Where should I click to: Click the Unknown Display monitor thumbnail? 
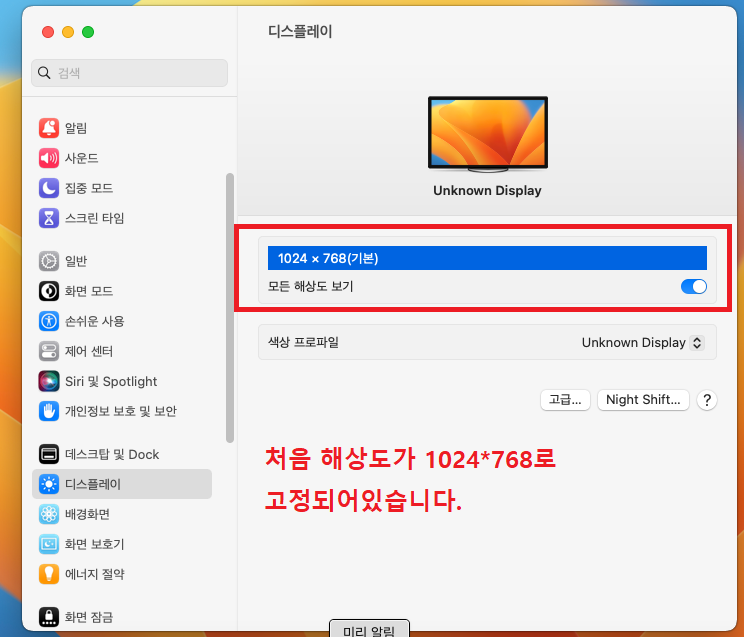(488, 134)
